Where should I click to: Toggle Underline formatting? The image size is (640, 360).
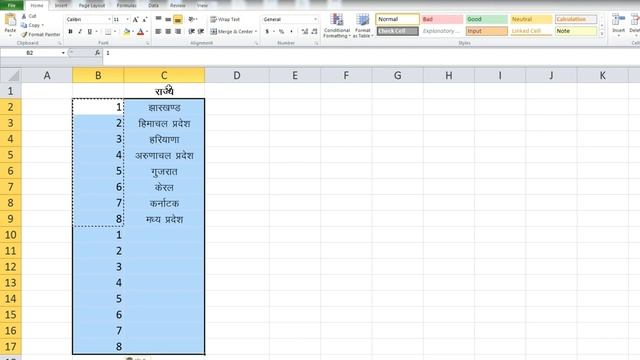point(89,31)
